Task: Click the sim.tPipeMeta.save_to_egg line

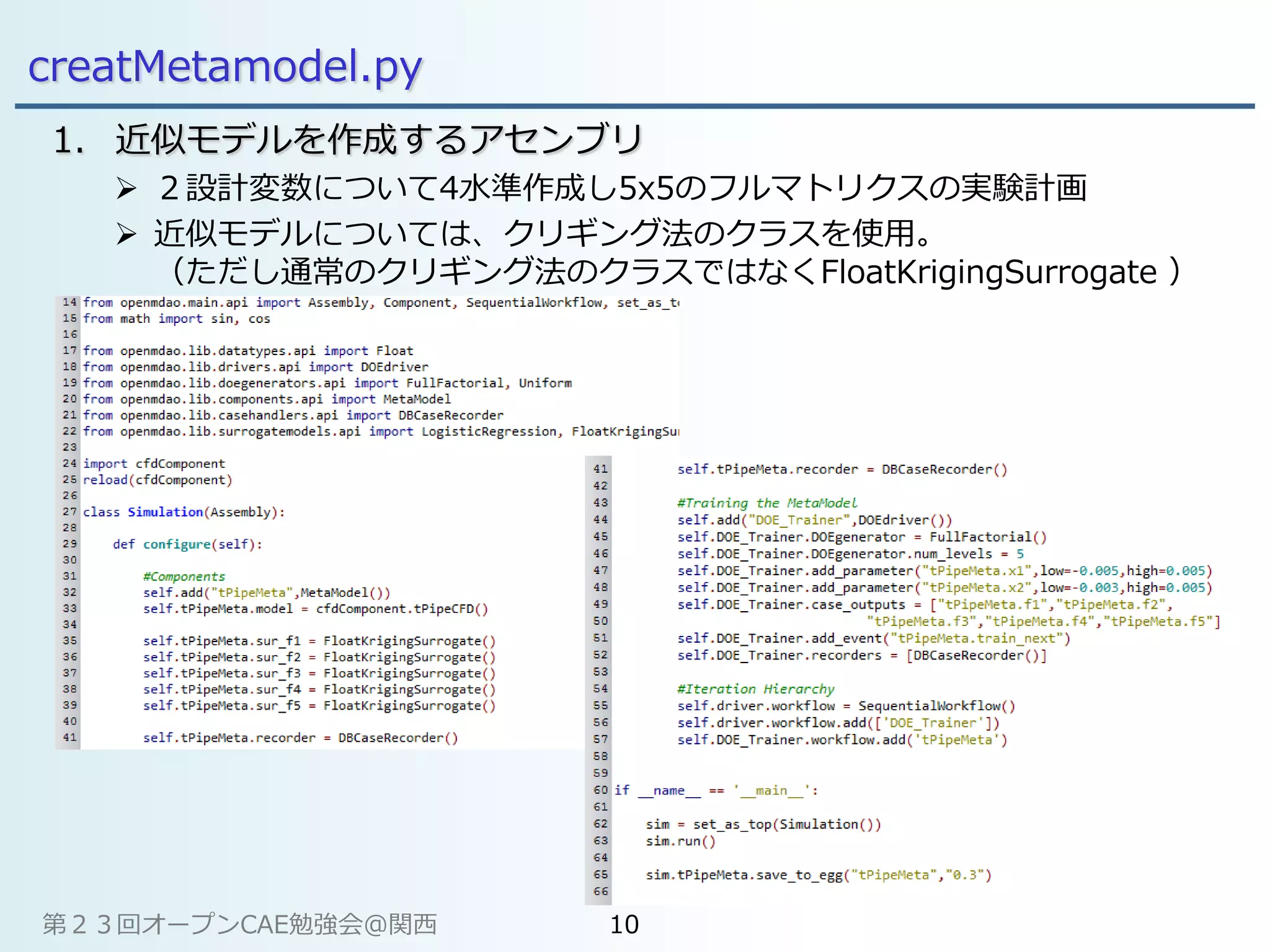Action: 819,875
